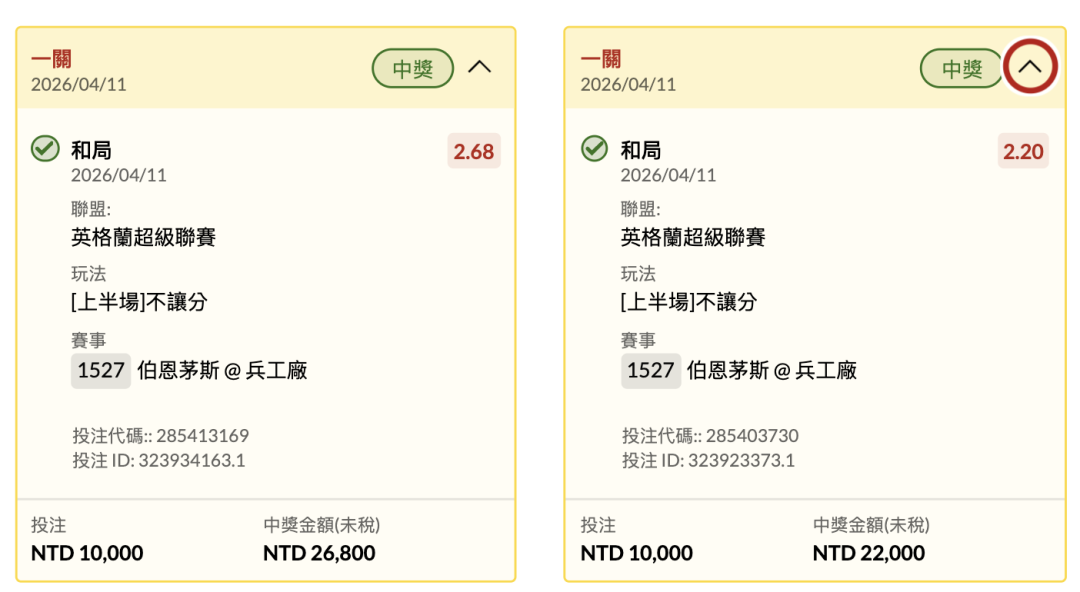1080x592 pixels.
Task: Click the 一關 title above the 2.20 odds
Action: pos(601,59)
